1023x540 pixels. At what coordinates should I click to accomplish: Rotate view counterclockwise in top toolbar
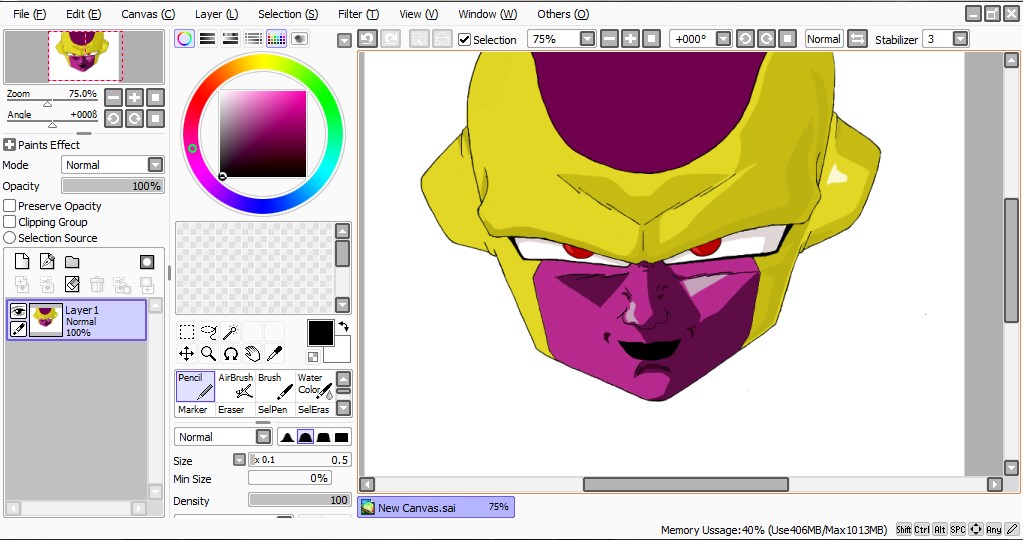[x=745, y=39]
